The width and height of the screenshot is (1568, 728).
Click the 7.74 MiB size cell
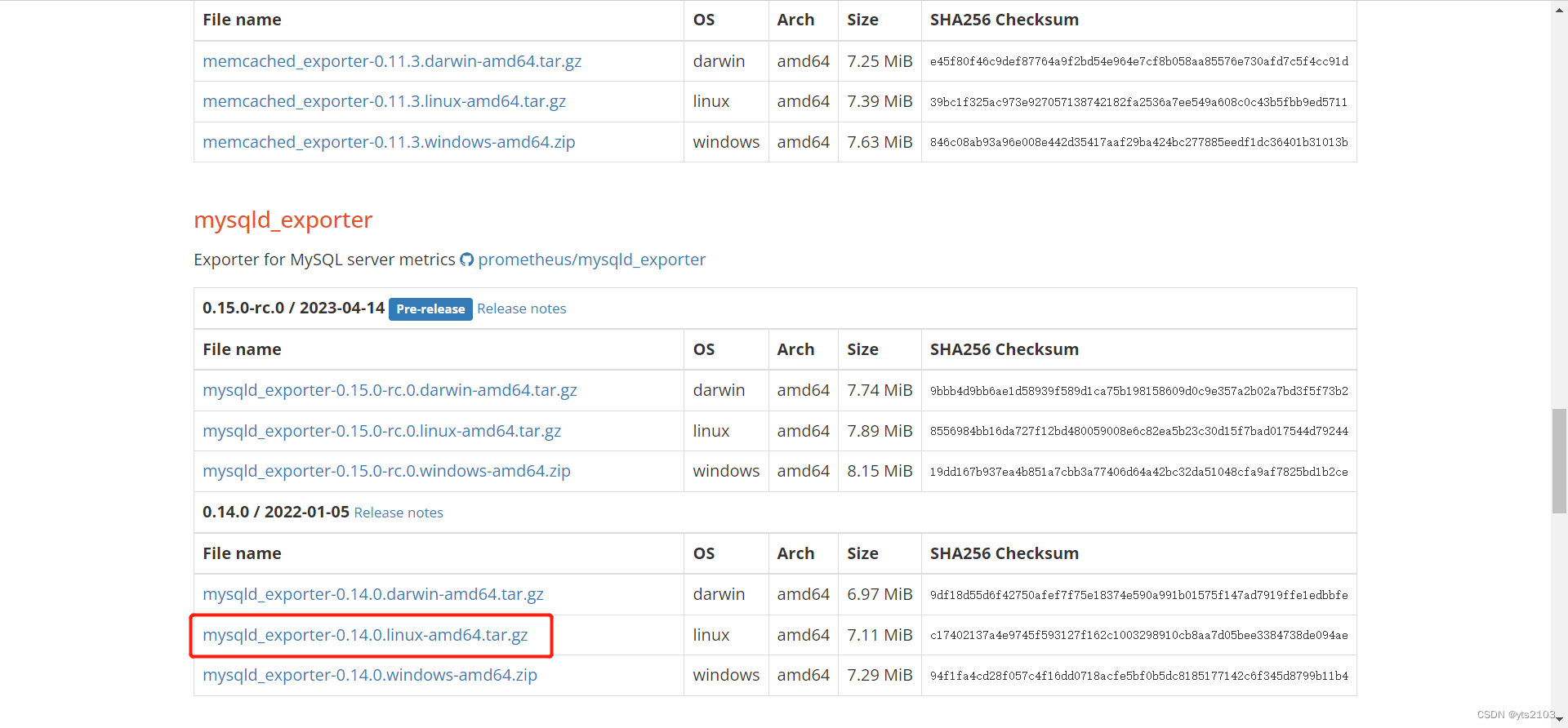coord(880,390)
